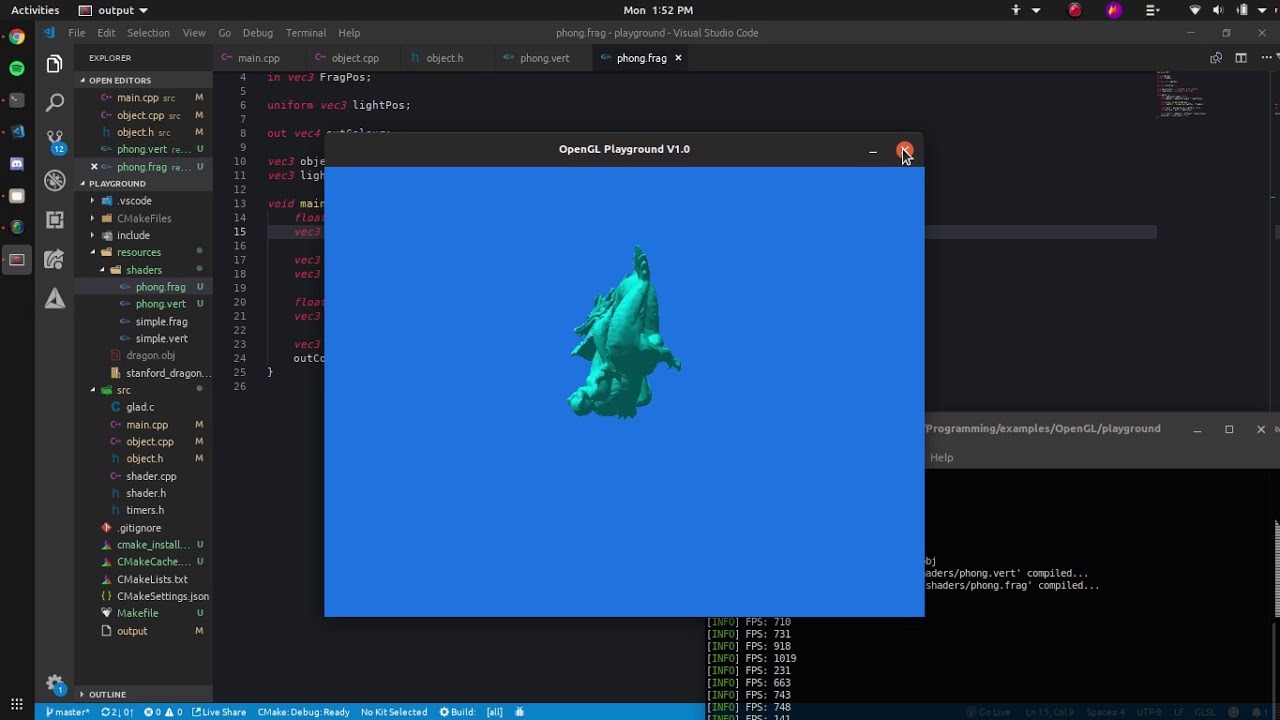Open the editor More Actions ellipsis
1280x720 pixels.
pyautogui.click(x=1265, y=58)
